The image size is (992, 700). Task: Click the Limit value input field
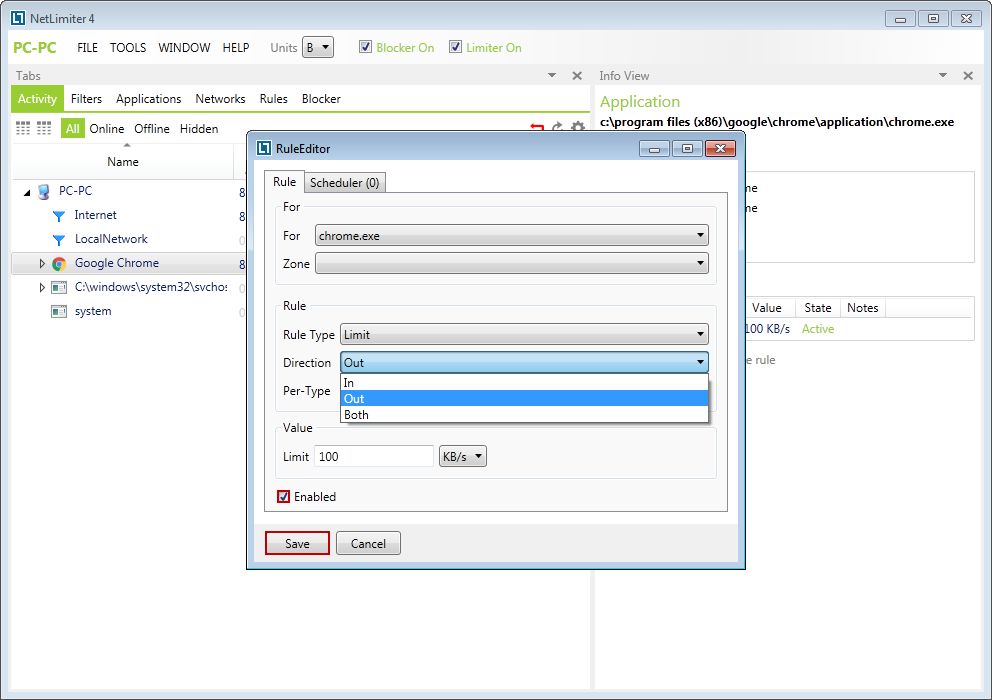(373, 456)
